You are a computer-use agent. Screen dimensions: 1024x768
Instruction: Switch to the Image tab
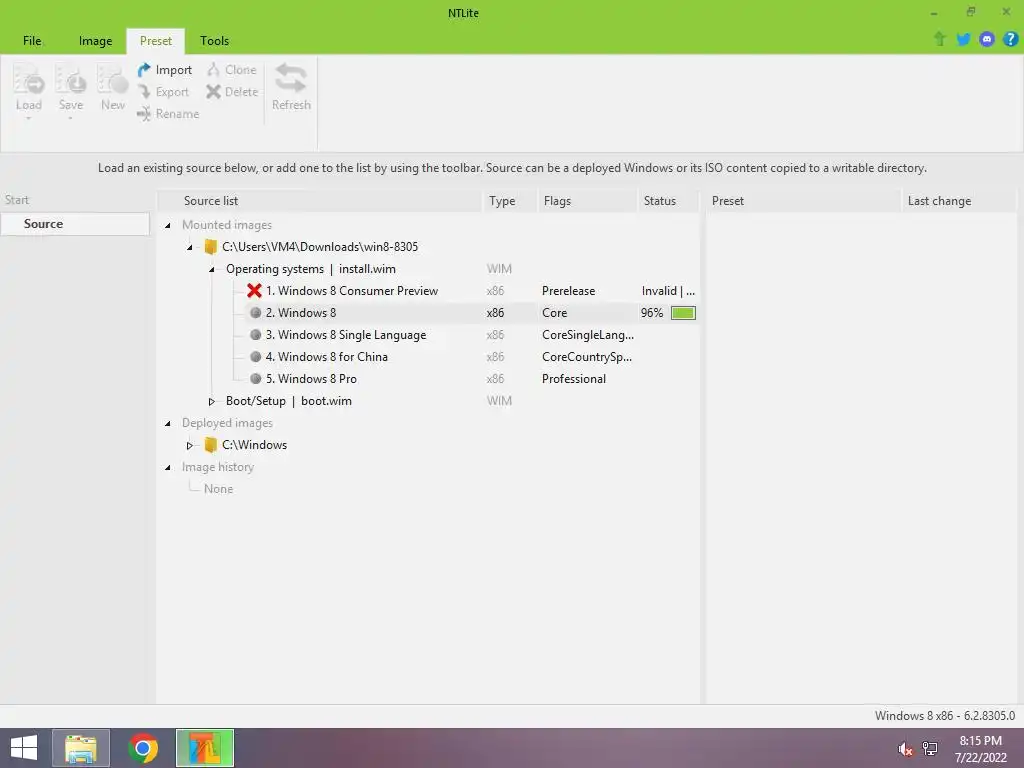pos(95,40)
